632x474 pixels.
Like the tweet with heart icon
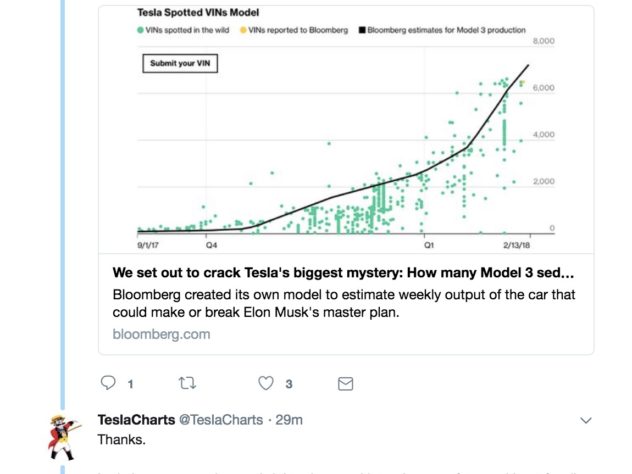[266, 383]
